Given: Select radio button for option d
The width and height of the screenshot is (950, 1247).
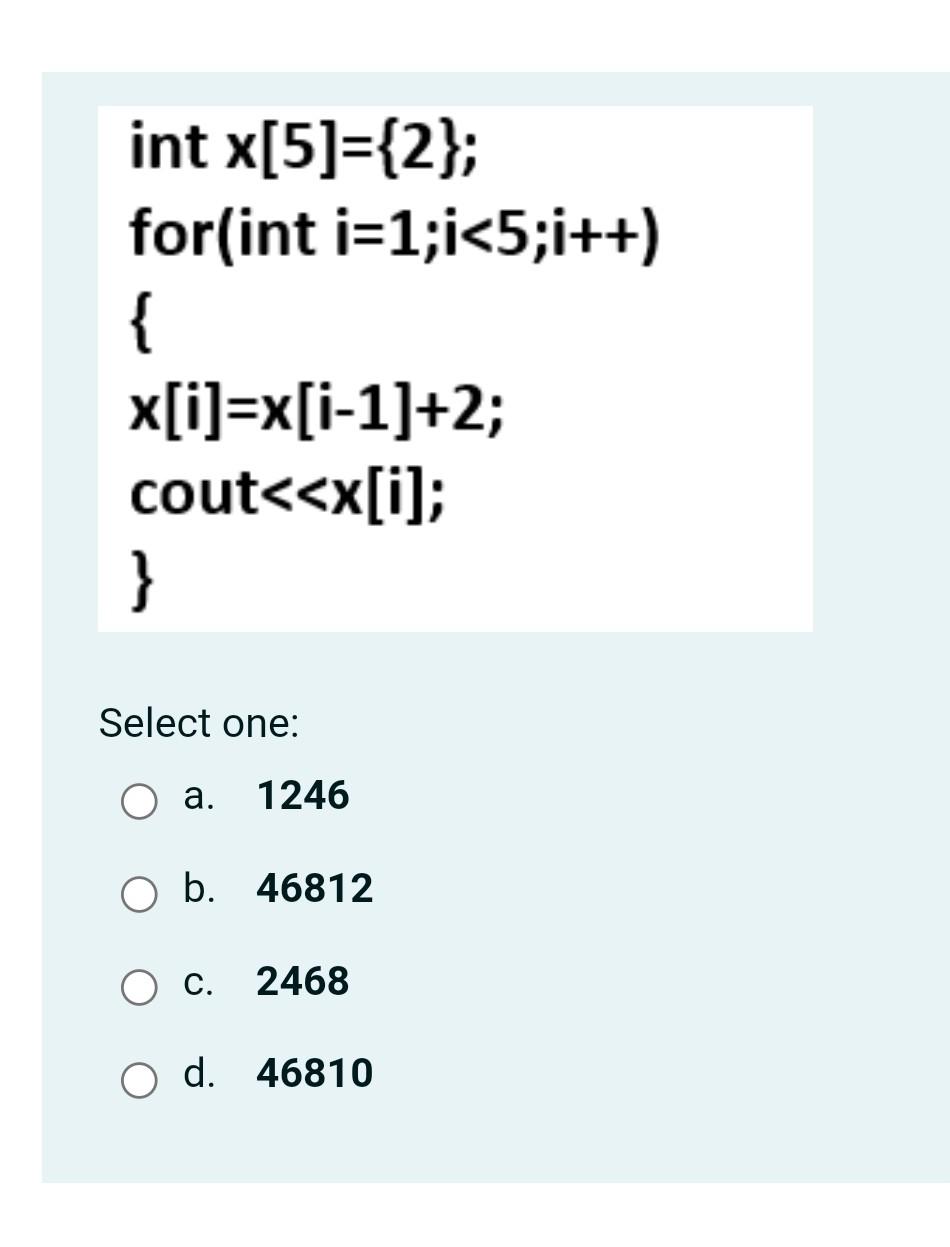Looking at the screenshot, I should point(139,1081).
